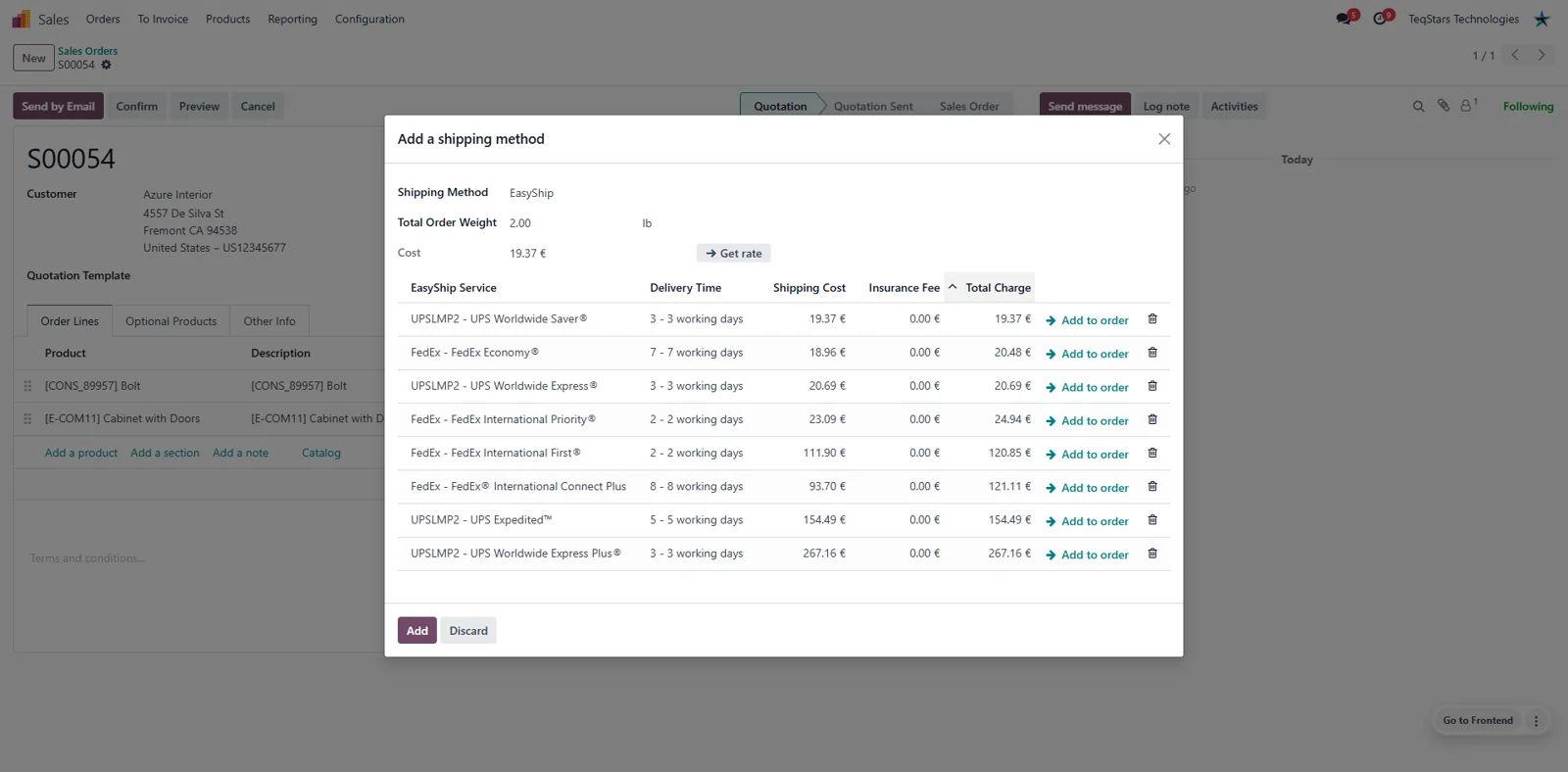
Task: Open the Sales app home icon
Action: click(21, 19)
